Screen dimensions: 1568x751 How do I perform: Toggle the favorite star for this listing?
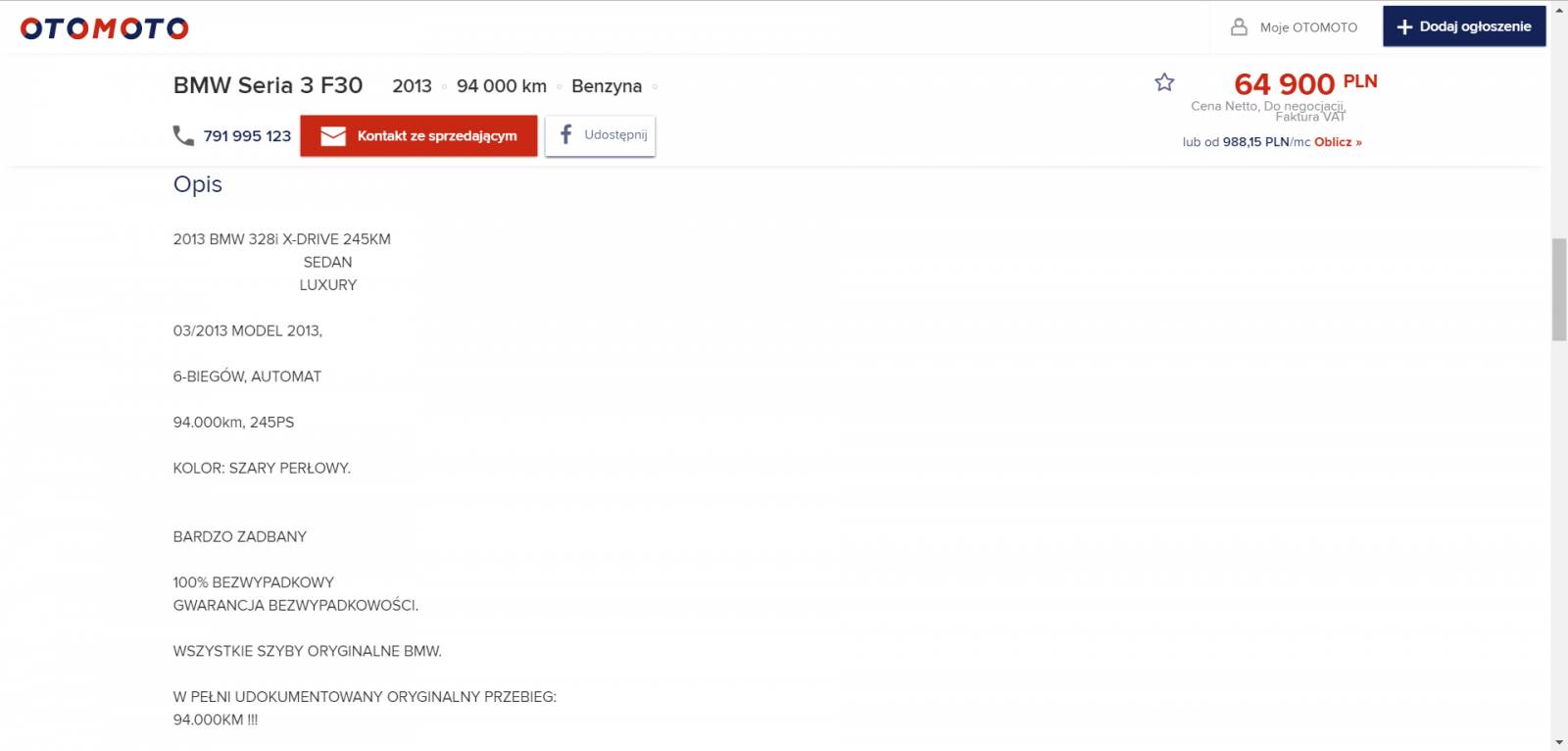pos(1164,82)
